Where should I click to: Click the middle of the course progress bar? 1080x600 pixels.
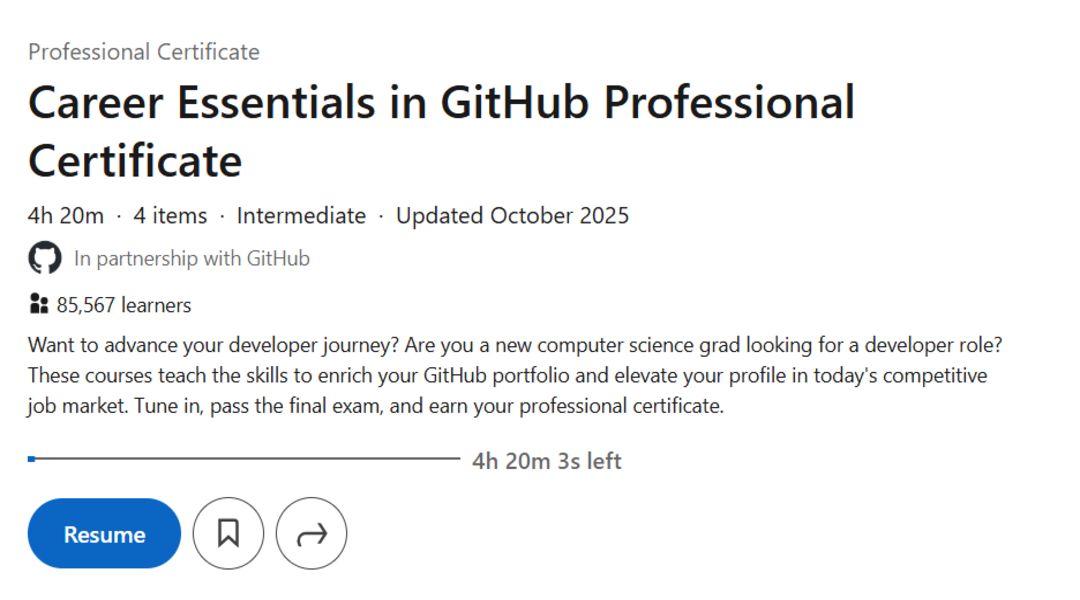pos(245,459)
